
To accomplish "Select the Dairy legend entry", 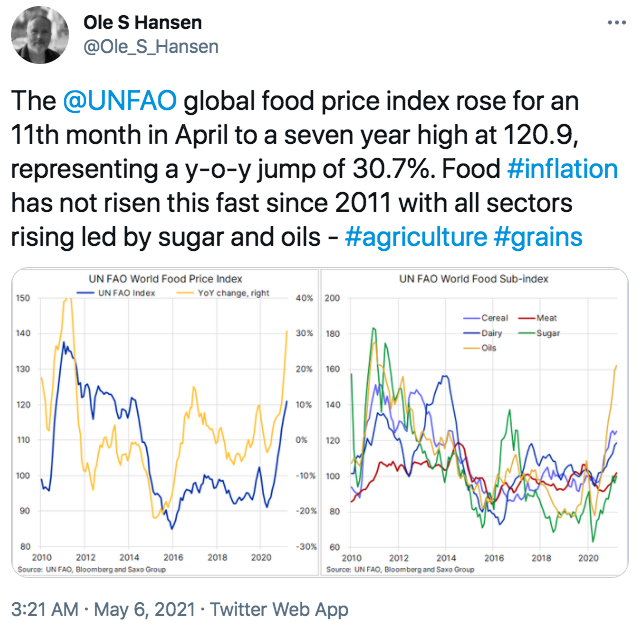I will (480, 333).
